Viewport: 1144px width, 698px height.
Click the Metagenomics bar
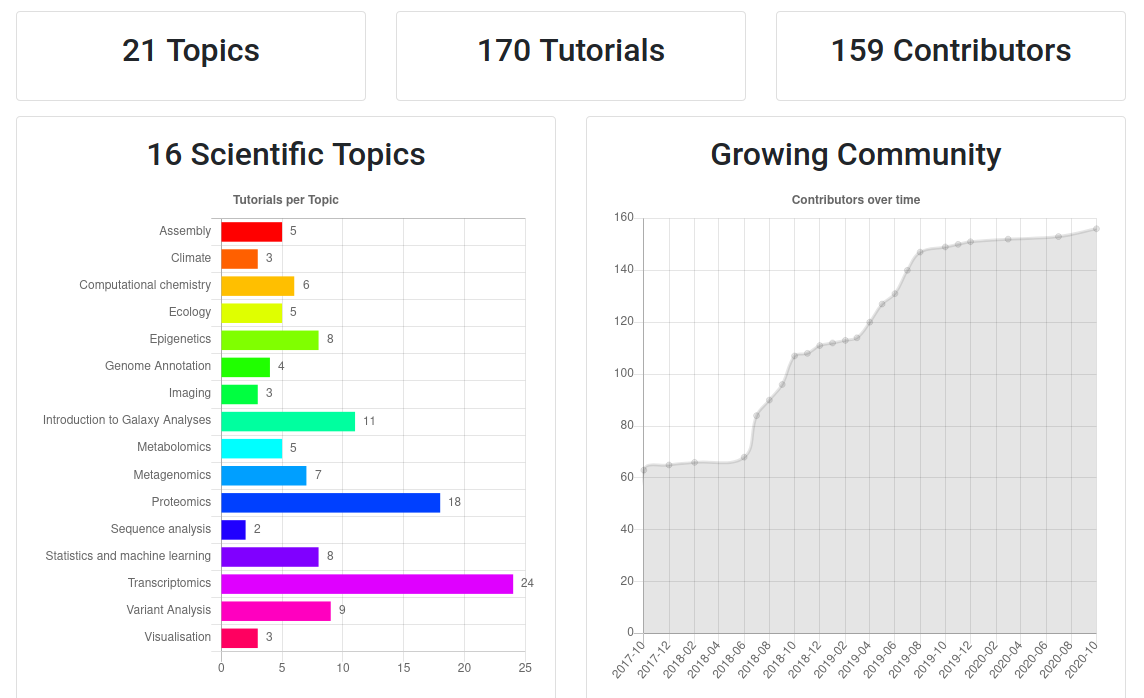pyautogui.click(x=264, y=475)
